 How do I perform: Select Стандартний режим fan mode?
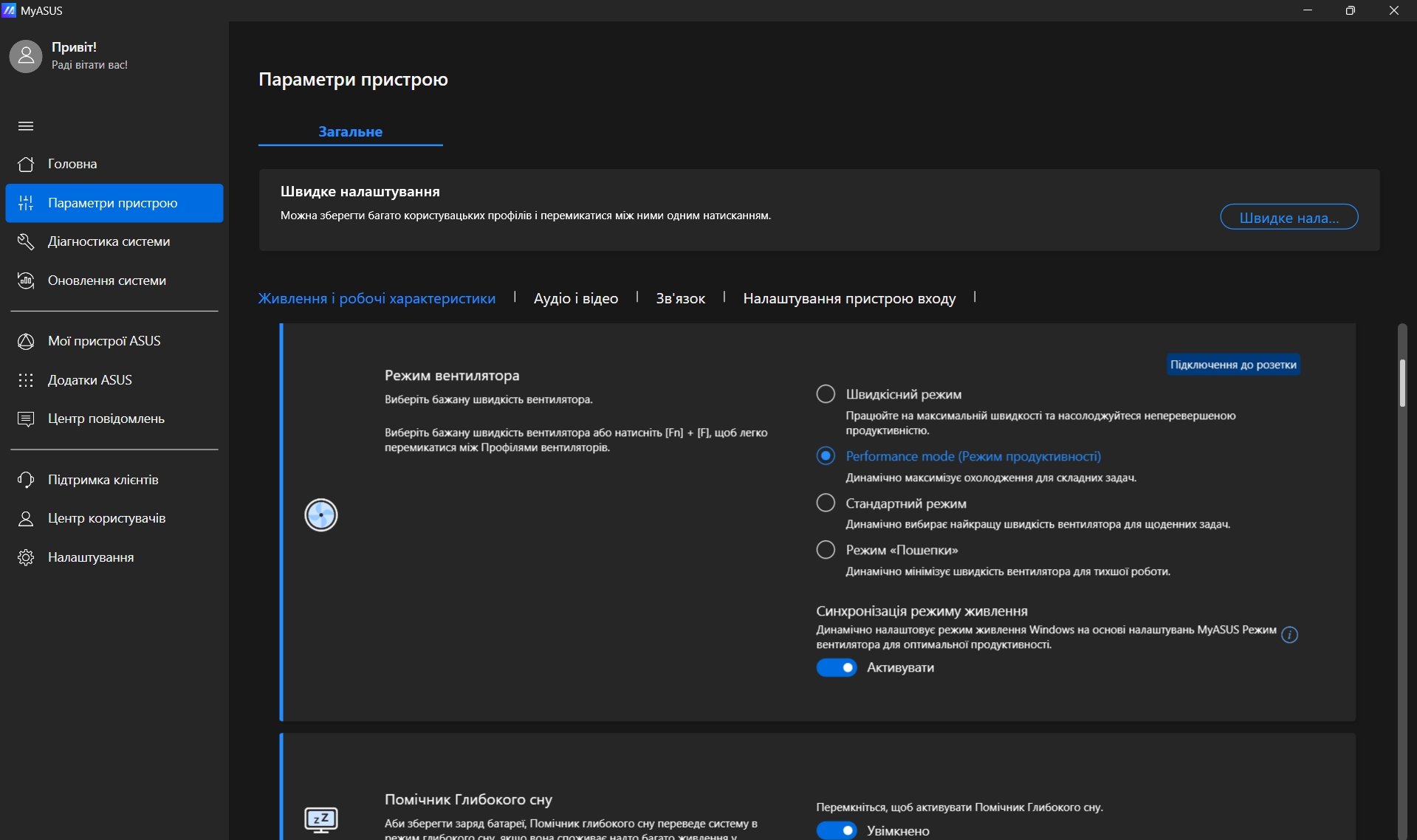pos(826,503)
